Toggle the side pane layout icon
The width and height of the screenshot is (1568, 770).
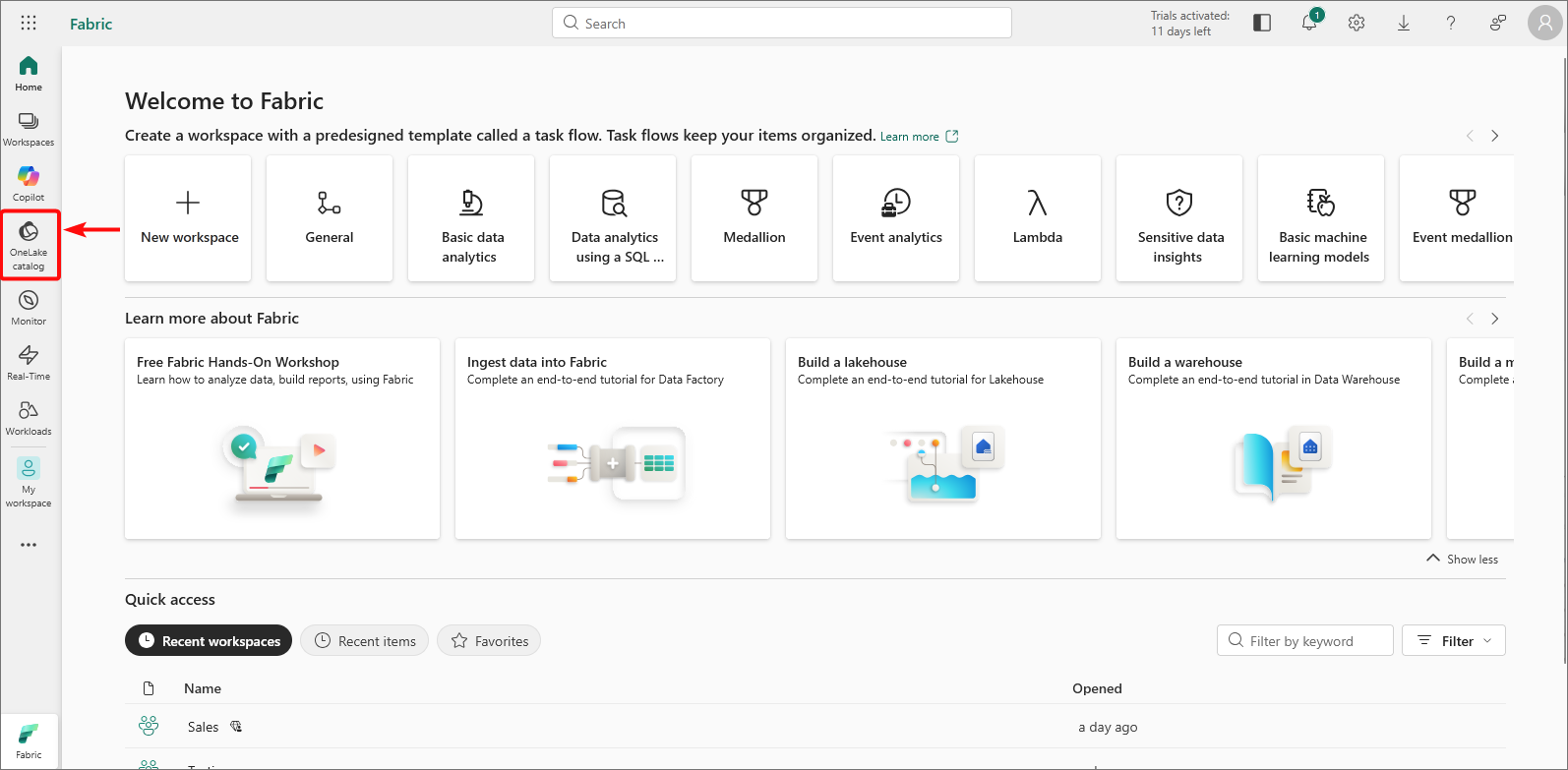click(1262, 23)
